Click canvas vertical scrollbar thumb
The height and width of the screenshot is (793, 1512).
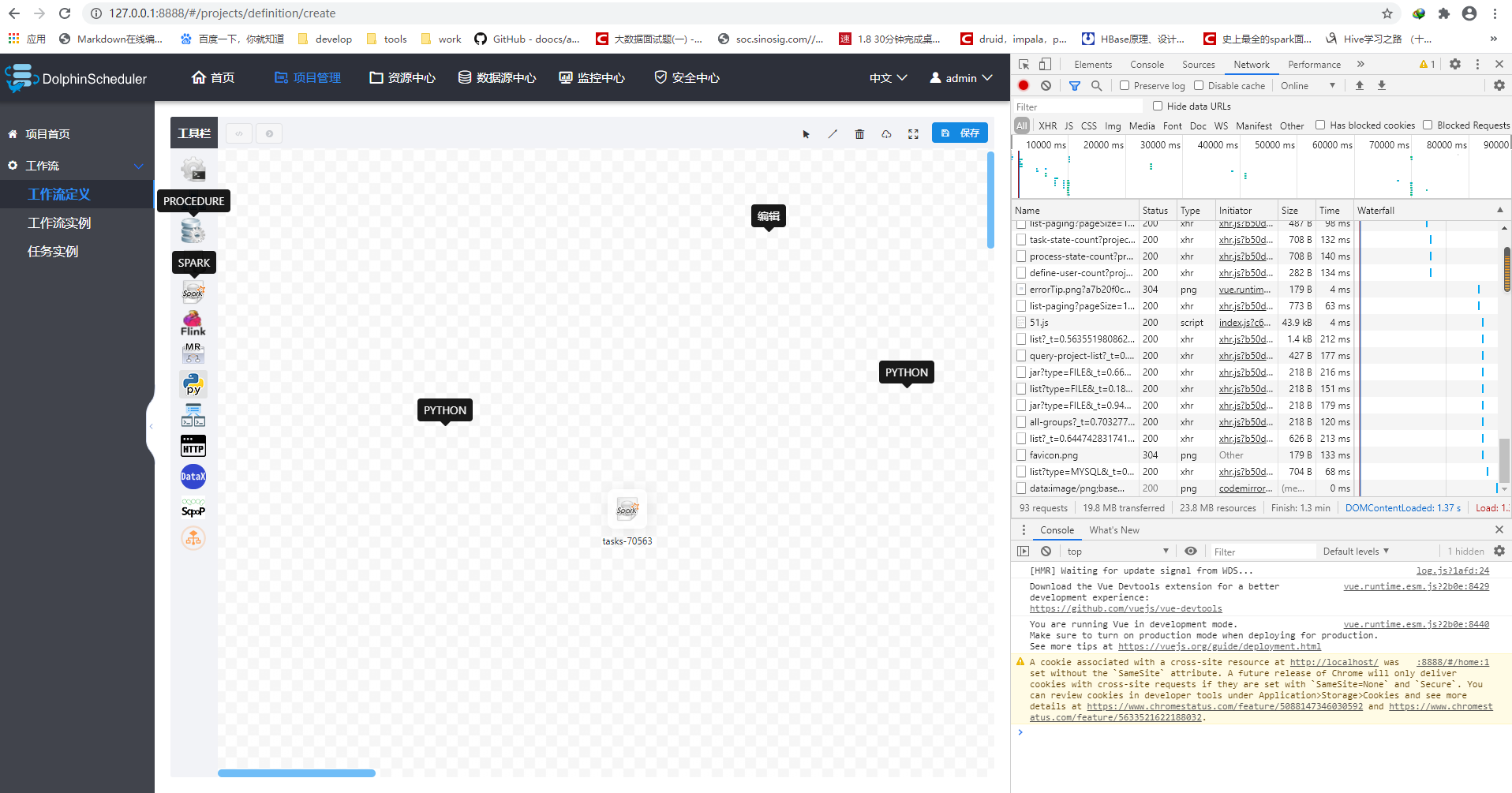(990, 200)
